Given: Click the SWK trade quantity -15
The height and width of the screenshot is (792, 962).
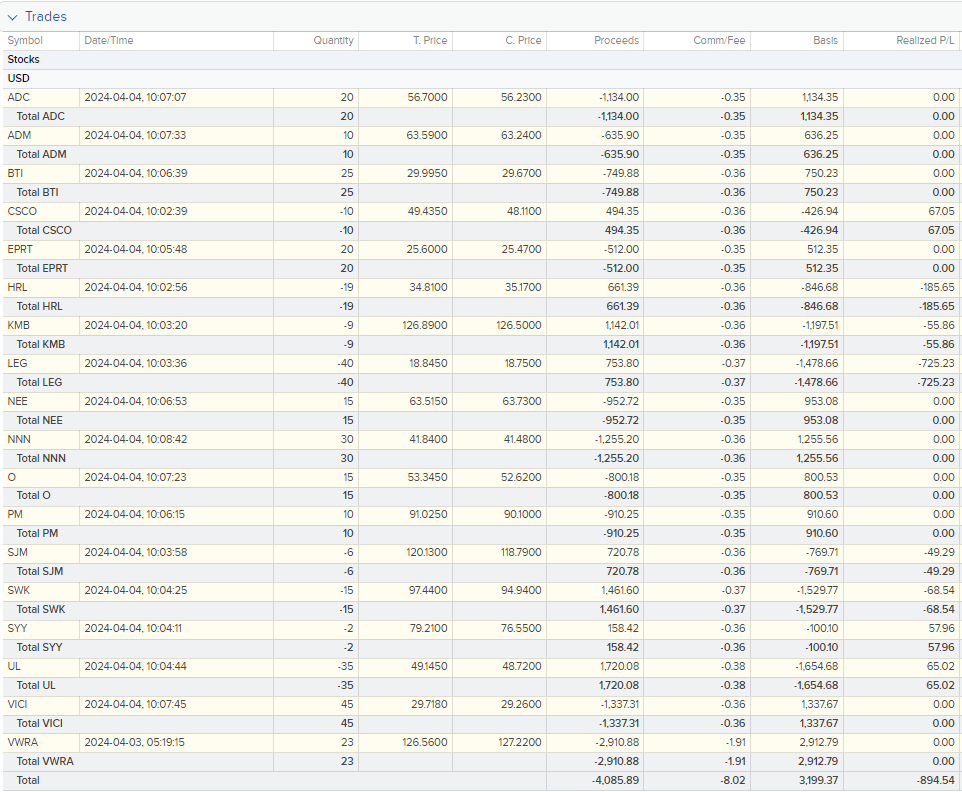Looking at the screenshot, I should (346, 591).
